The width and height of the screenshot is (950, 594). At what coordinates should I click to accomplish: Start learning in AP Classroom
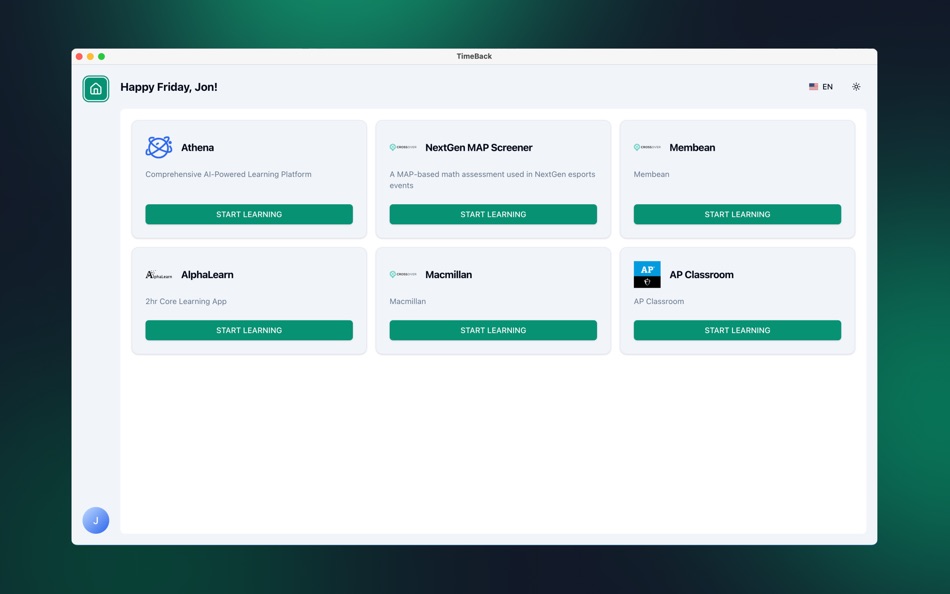737,330
